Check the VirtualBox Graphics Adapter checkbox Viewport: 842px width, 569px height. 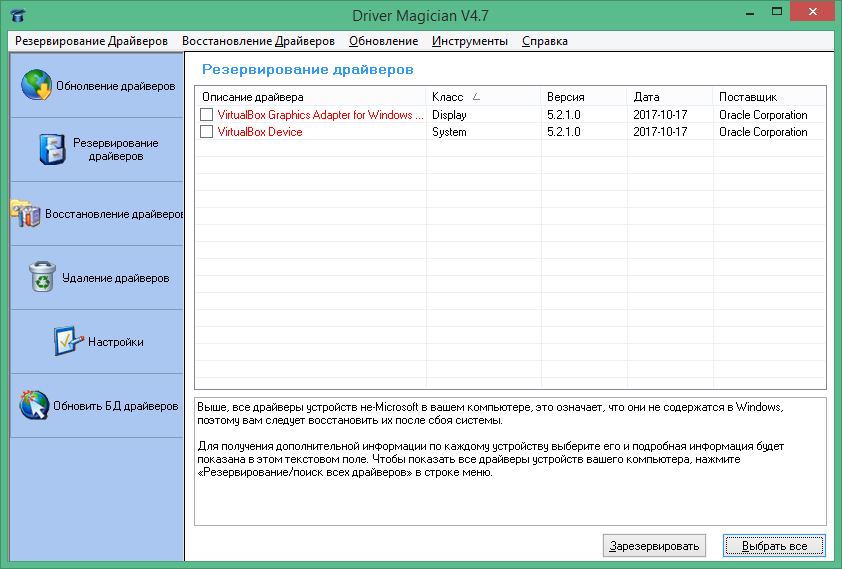(207, 115)
